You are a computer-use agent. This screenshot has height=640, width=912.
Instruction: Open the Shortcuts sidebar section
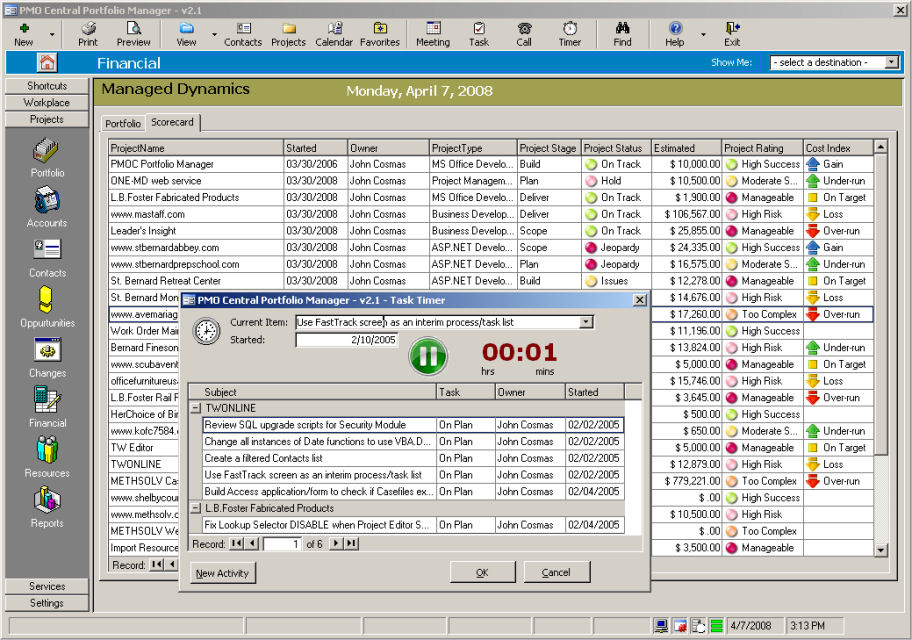click(x=47, y=86)
